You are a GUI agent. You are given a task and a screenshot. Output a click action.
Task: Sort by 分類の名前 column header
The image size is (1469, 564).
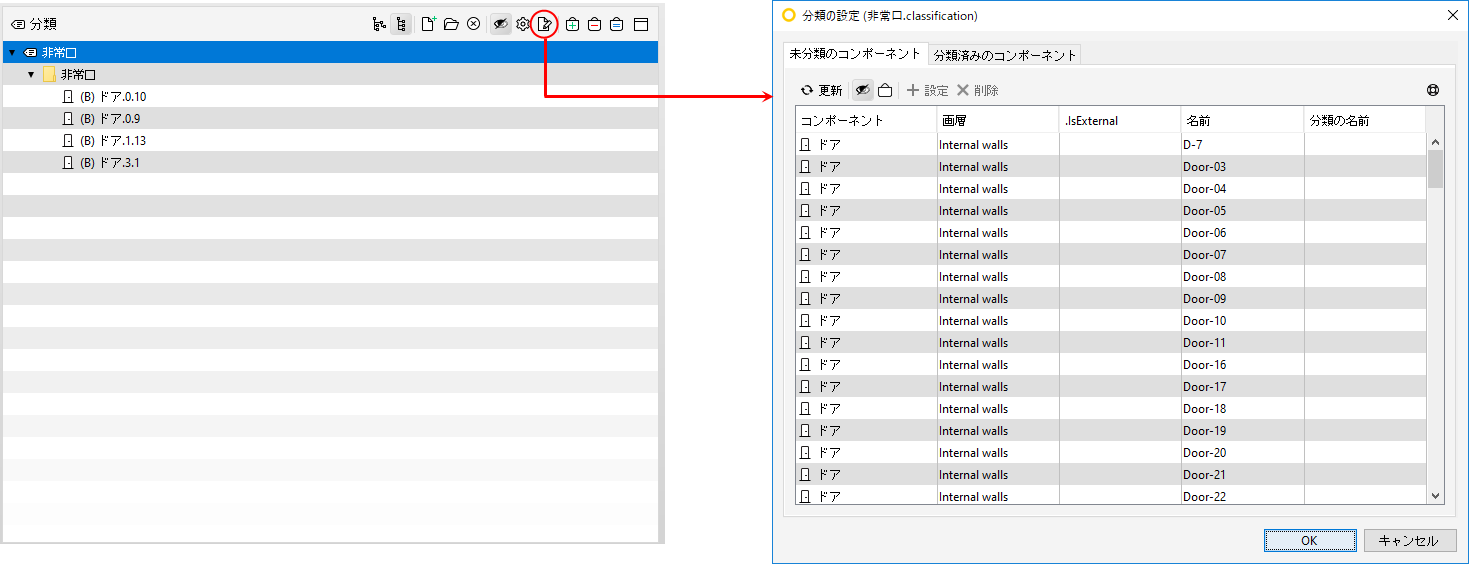tap(1365, 120)
